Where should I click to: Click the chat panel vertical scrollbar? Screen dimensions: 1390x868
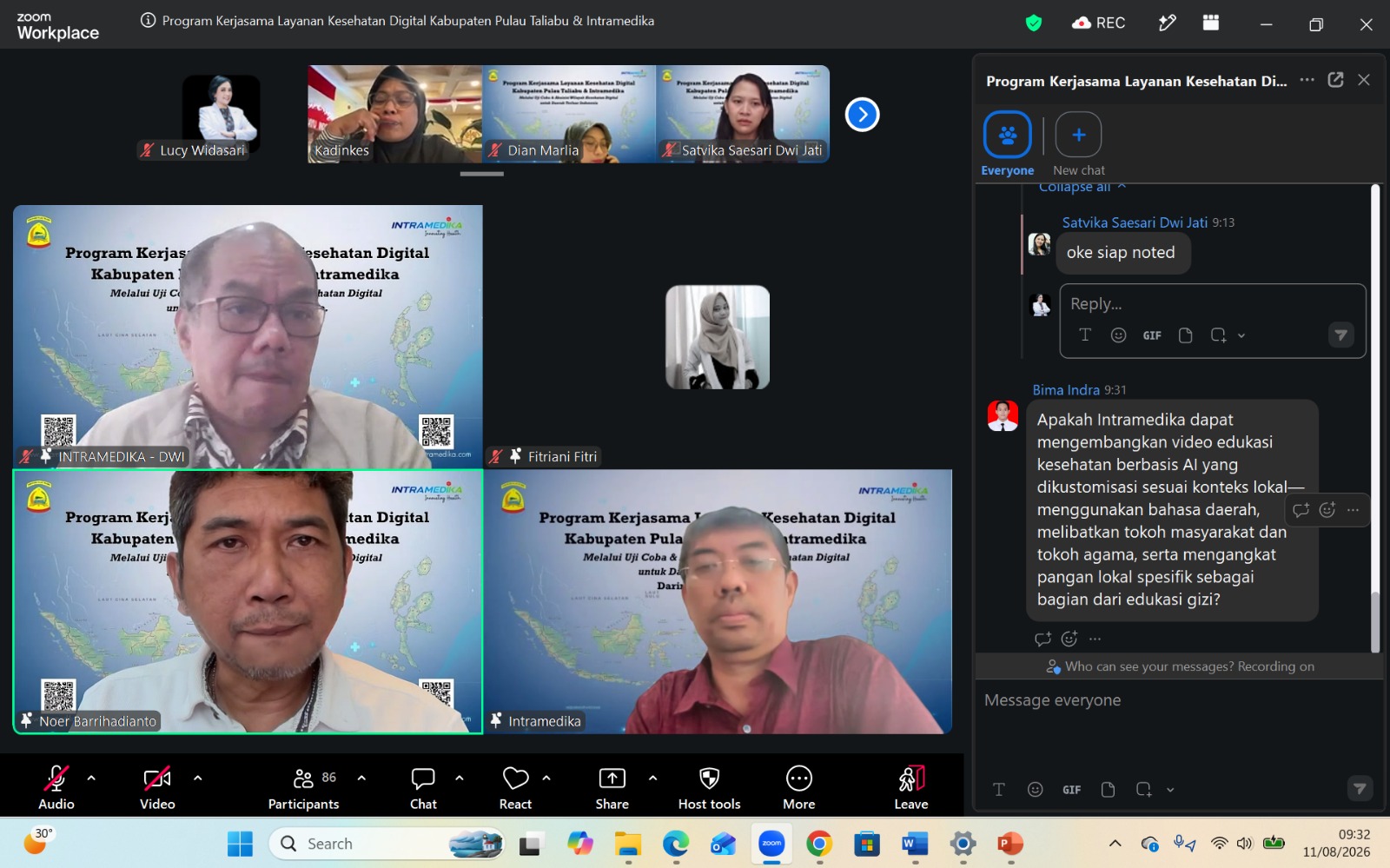point(1375,621)
